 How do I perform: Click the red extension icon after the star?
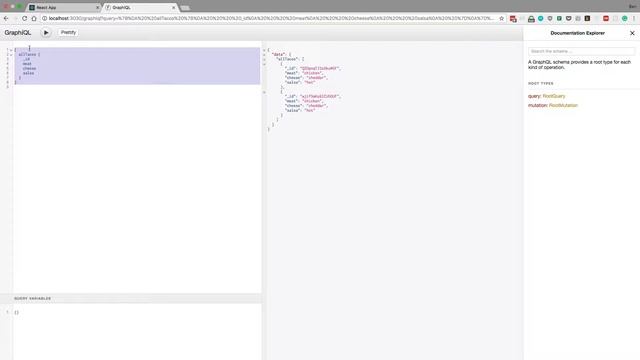click(x=513, y=19)
